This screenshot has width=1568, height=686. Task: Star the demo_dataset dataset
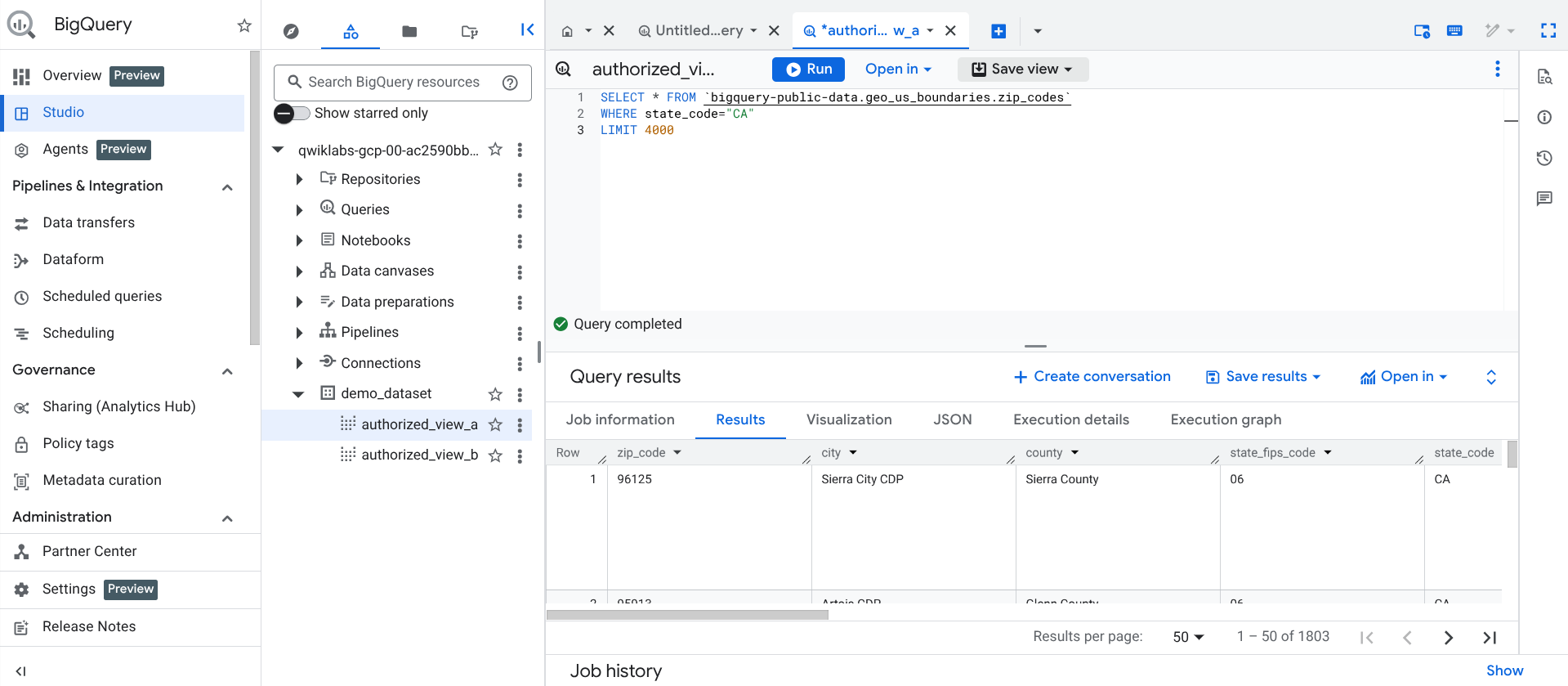(495, 394)
